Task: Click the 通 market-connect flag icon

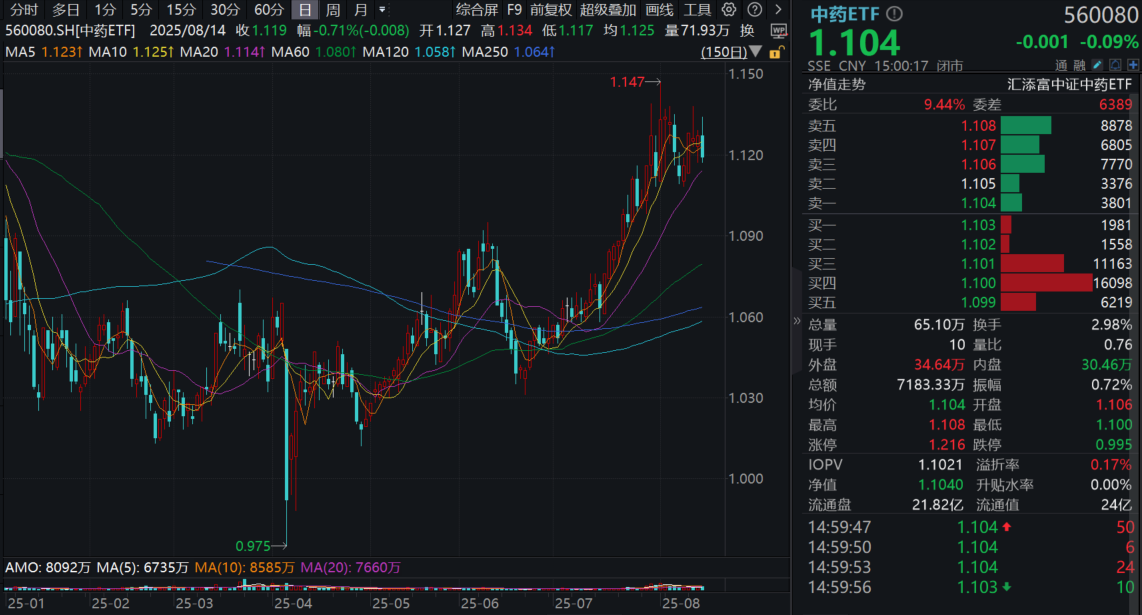Action: [x=1063, y=66]
